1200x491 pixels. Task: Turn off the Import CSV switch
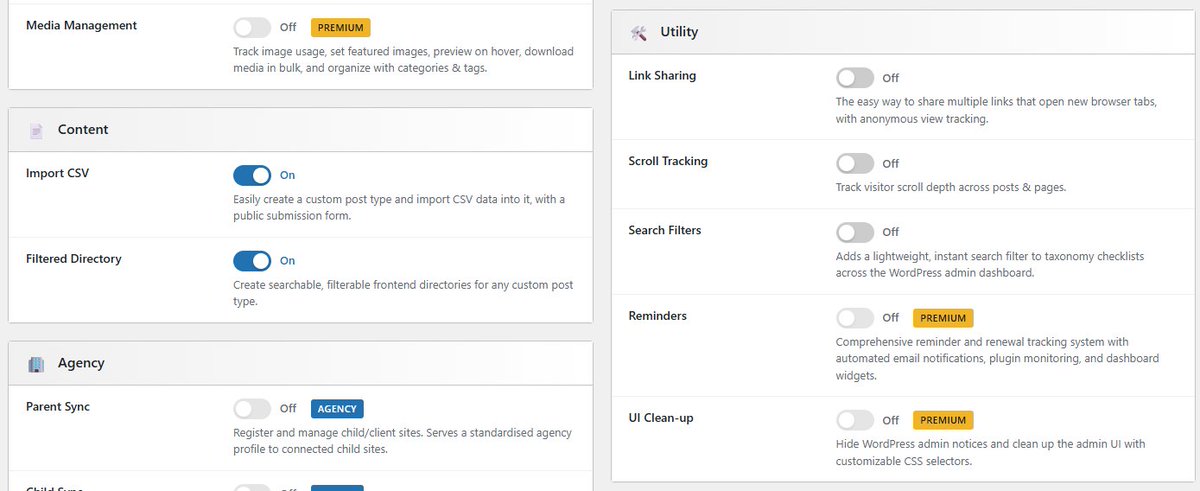point(252,176)
